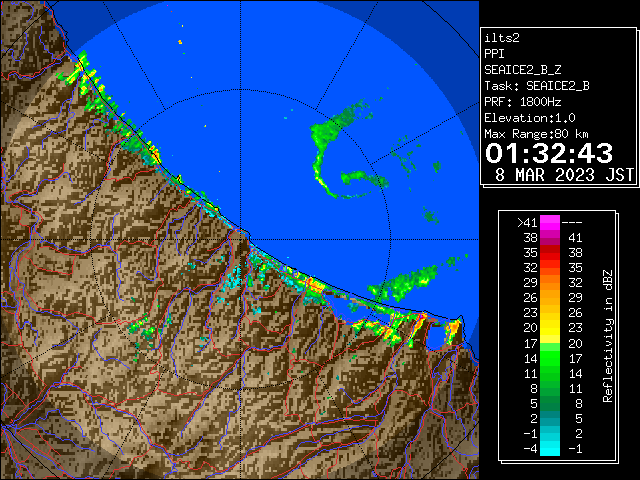Click the '>41' legend label
This screenshot has width=640, height=480.
tap(527, 223)
